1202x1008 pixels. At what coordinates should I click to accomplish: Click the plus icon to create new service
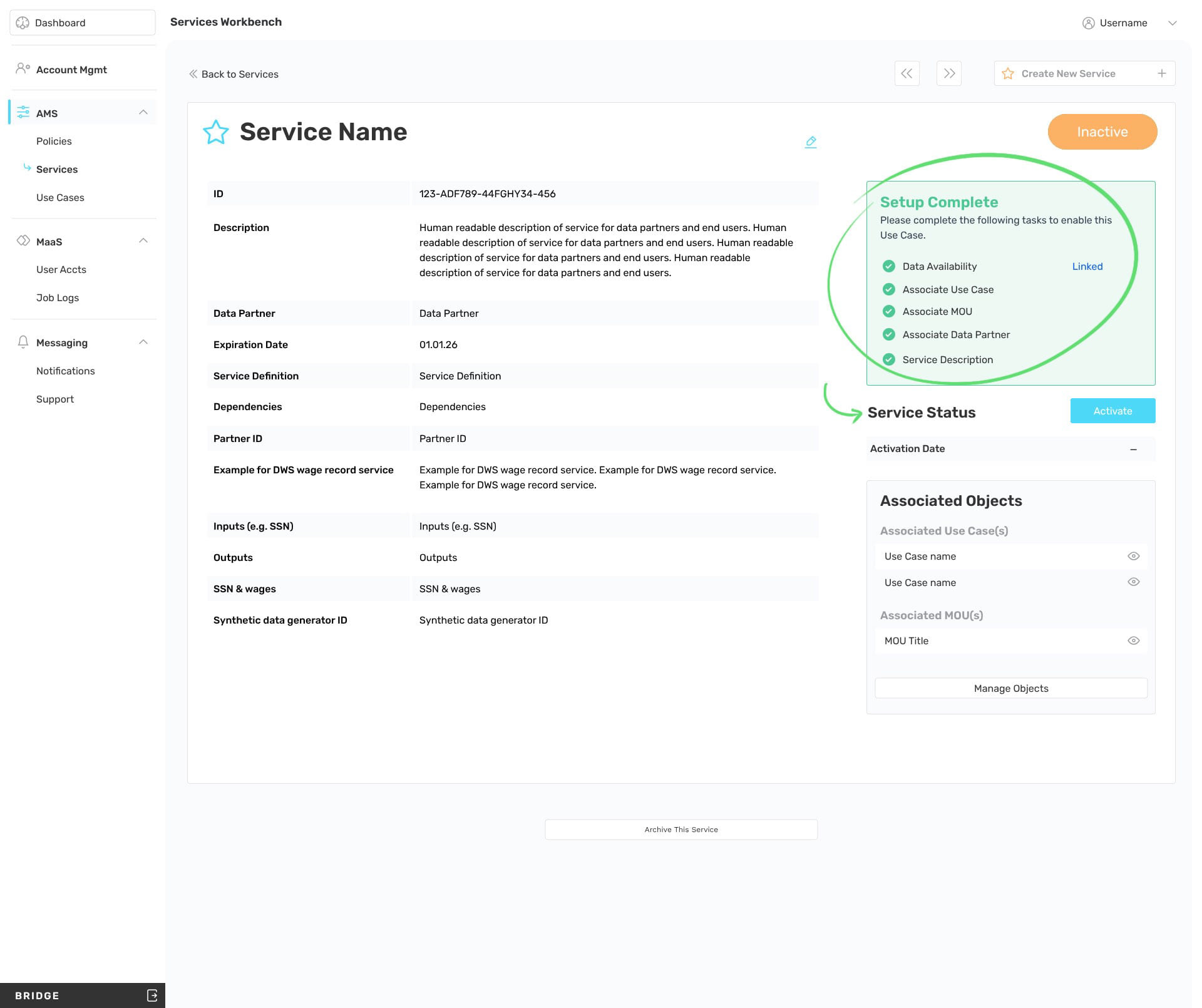(x=1162, y=73)
